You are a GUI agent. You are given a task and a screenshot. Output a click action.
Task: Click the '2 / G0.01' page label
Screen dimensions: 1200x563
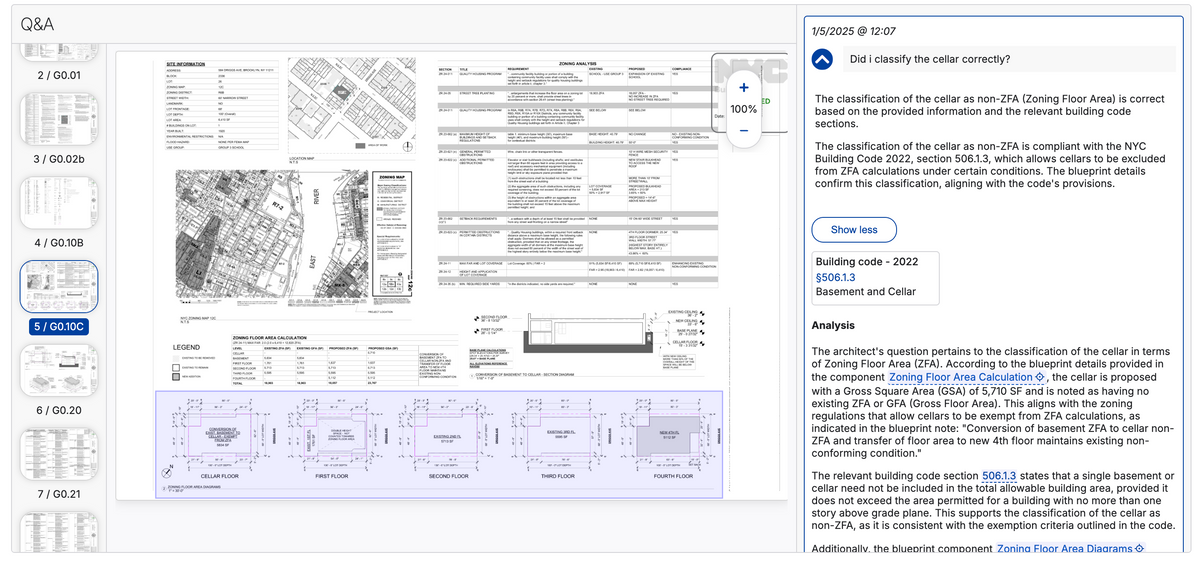[x=59, y=76]
